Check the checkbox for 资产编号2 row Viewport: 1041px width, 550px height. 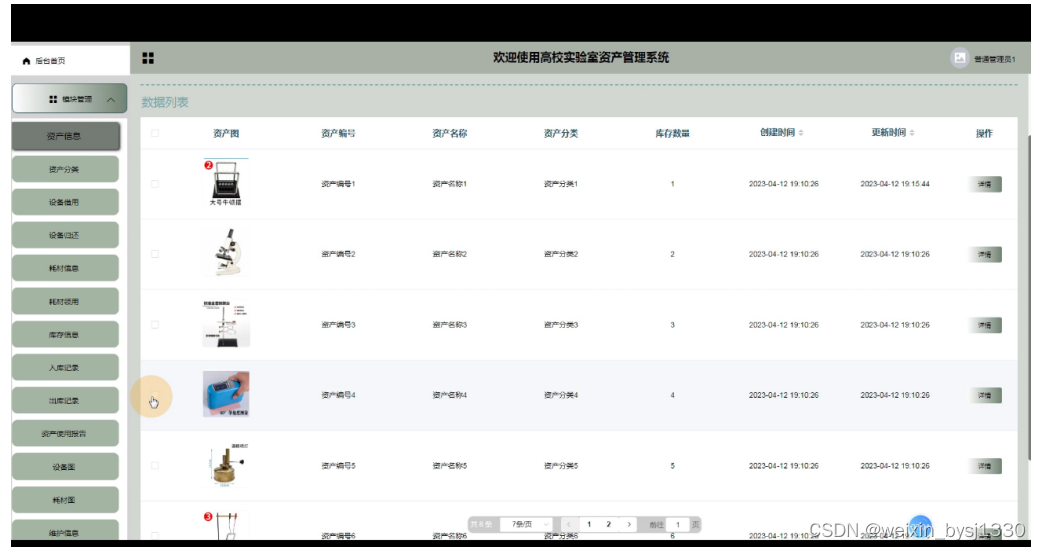coord(155,254)
